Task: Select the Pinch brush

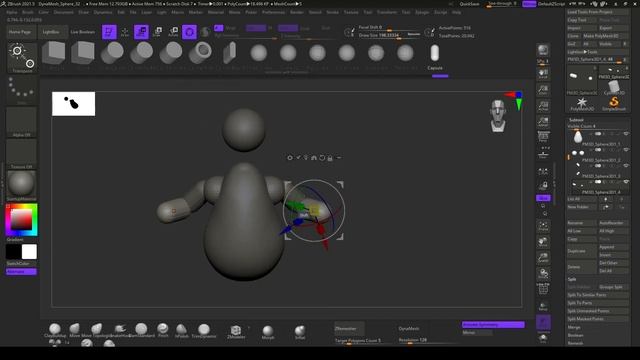Action: [x=163, y=331]
